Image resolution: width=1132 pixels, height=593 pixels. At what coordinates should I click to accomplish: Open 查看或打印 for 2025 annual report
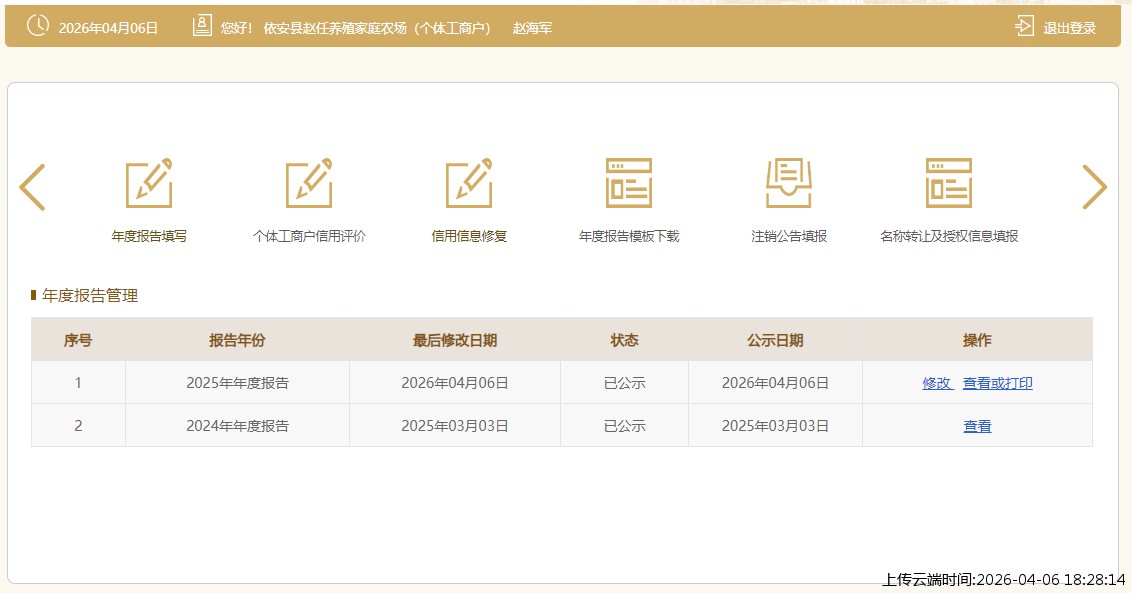pyautogui.click(x=997, y=383)
